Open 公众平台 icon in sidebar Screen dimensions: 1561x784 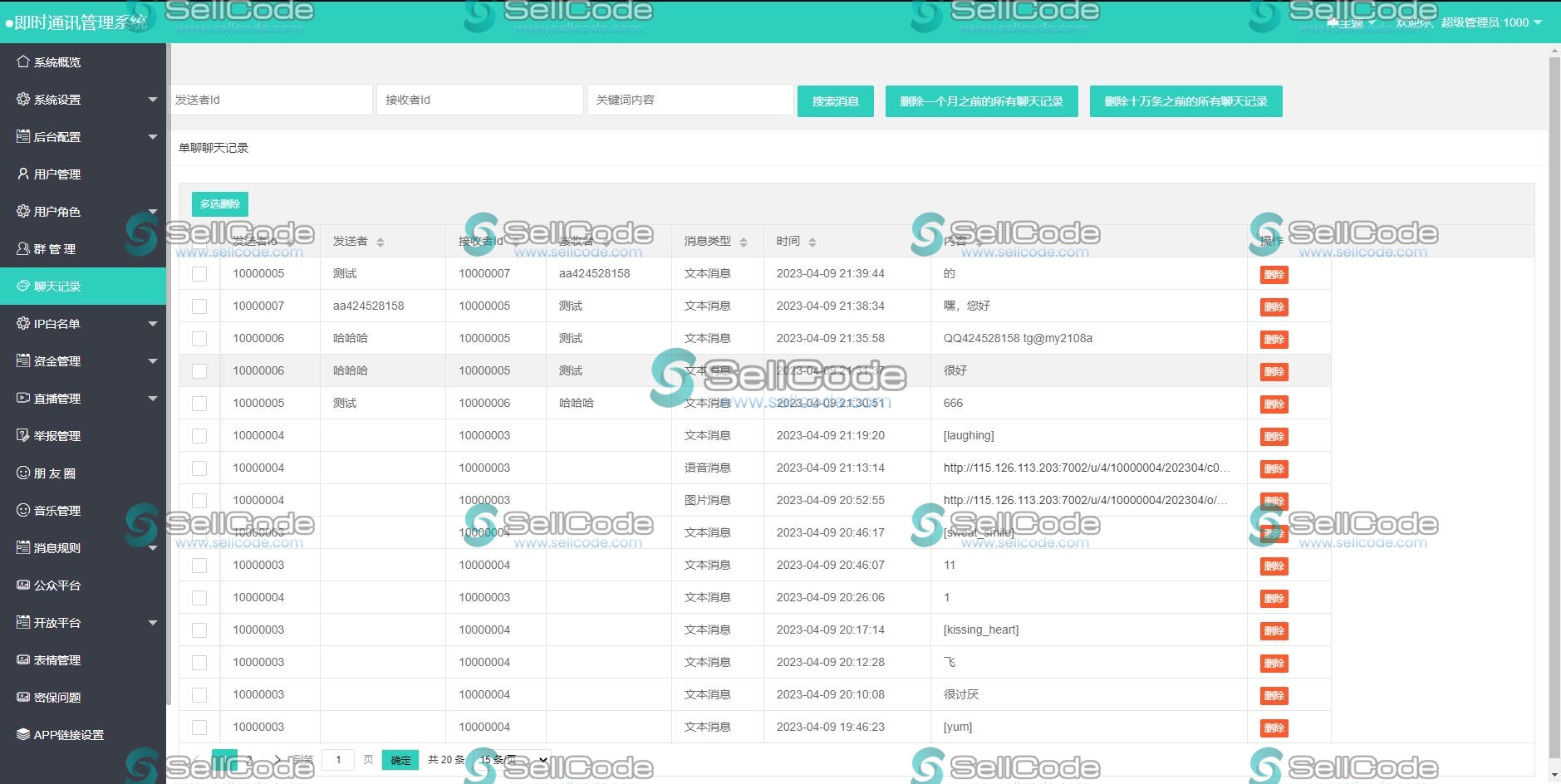tap(23, 585)
